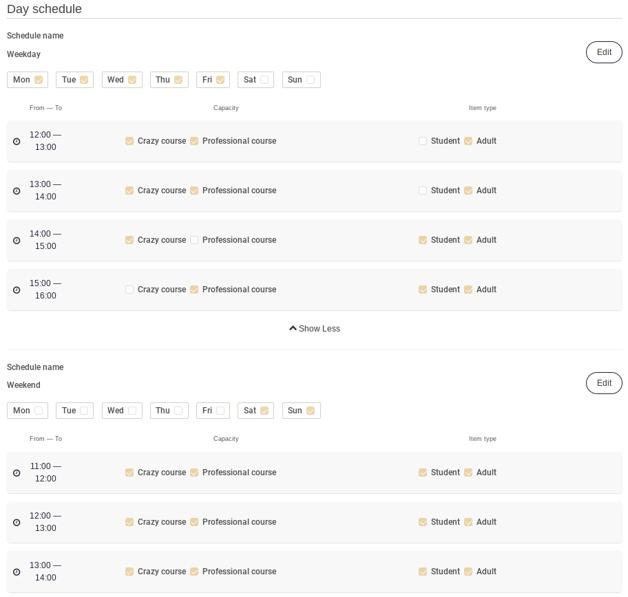The width and height of the screenshot is (628, 597).
Task: Click clock icon for weekend 13:00 — 14:00 row
Action: tap(16, 572)
